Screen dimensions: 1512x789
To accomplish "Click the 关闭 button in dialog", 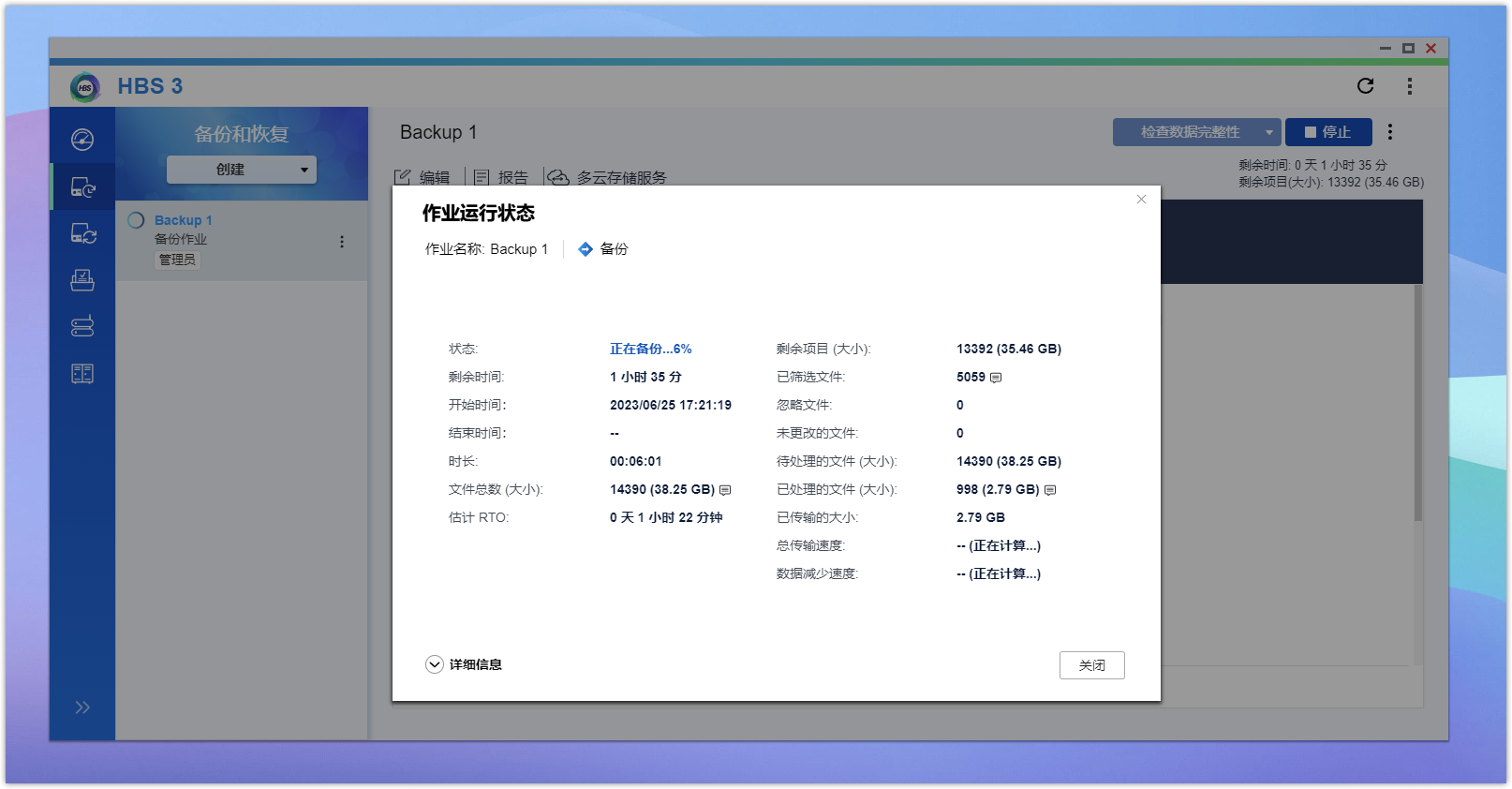I will 1091,665.
